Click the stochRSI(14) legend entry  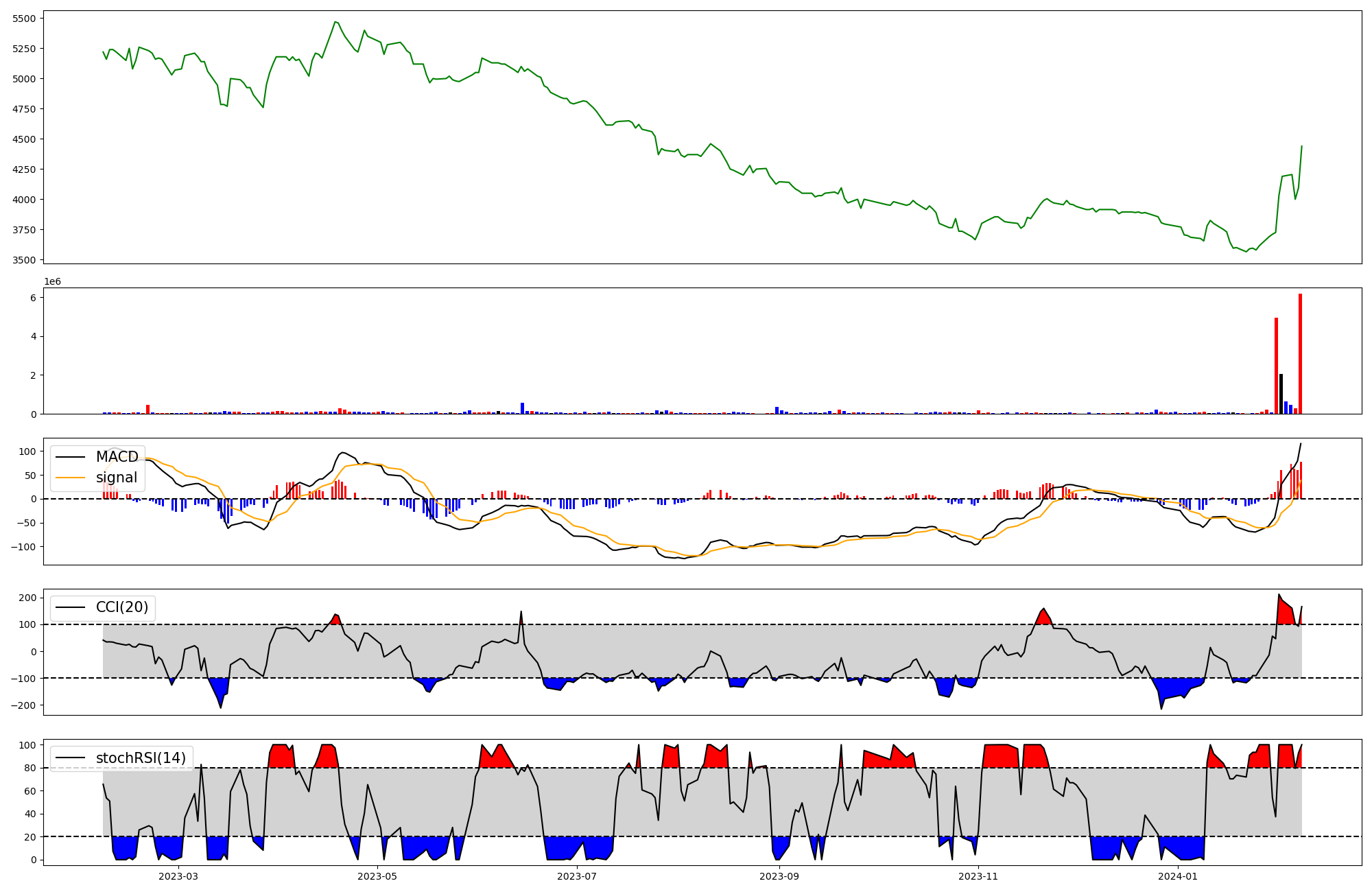click(x=141, y=758)
